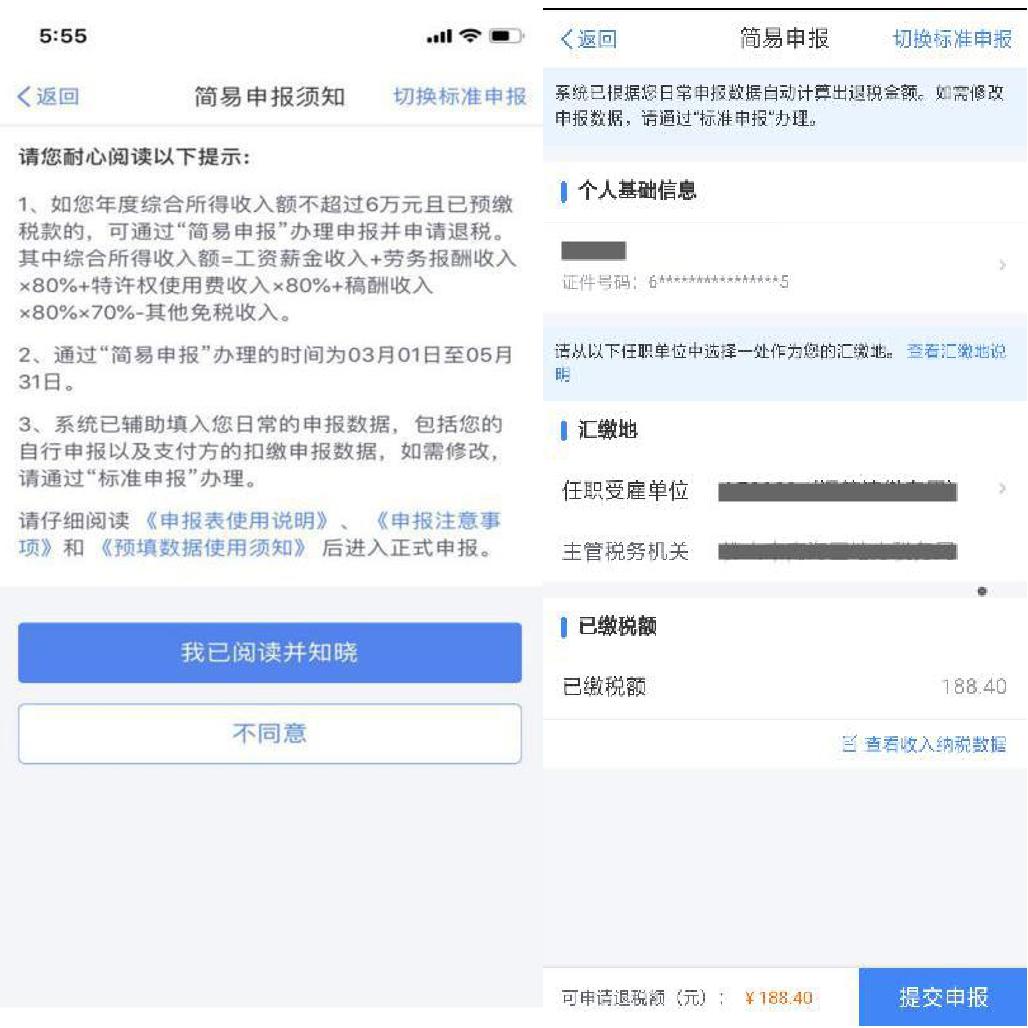Submit with 提交申报 button

pyautogui.click(x=943, y=997)
